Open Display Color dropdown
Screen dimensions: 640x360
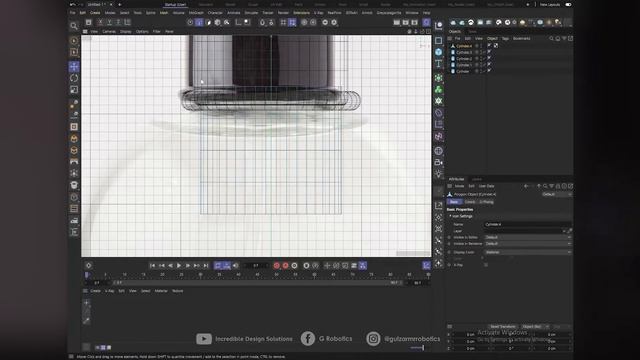527,252
